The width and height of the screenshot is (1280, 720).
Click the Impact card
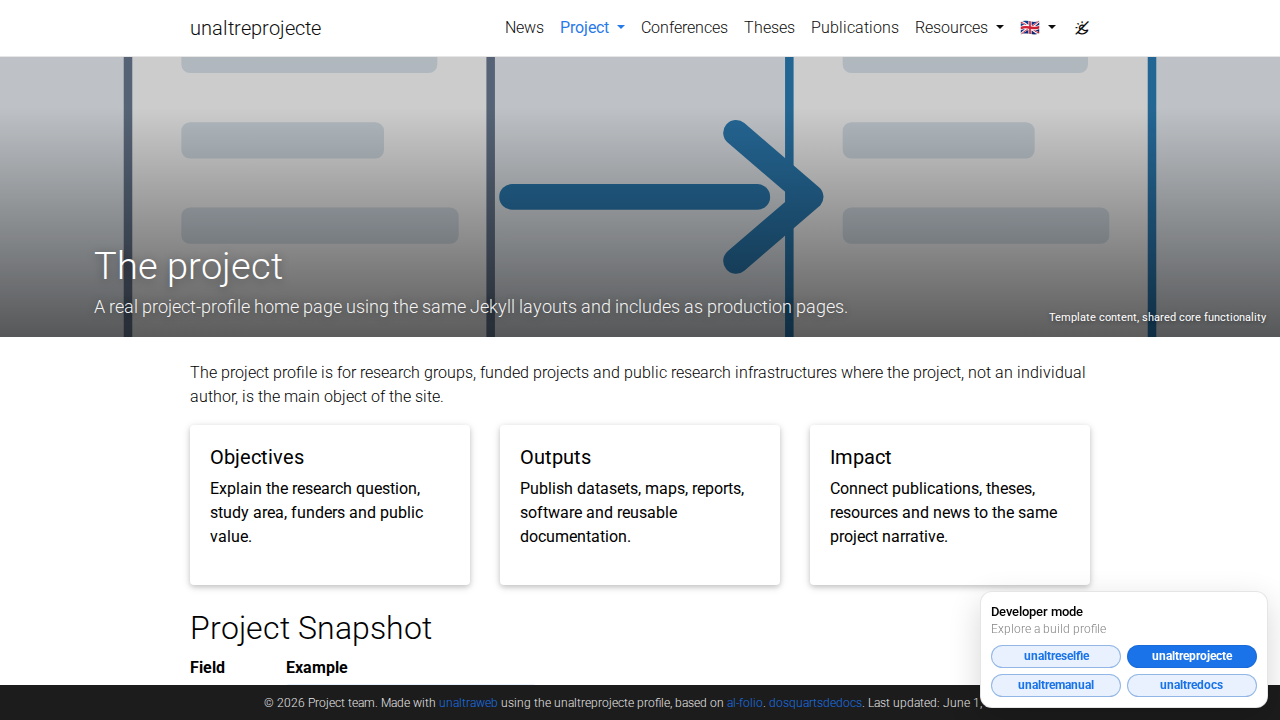pos(950,505)
